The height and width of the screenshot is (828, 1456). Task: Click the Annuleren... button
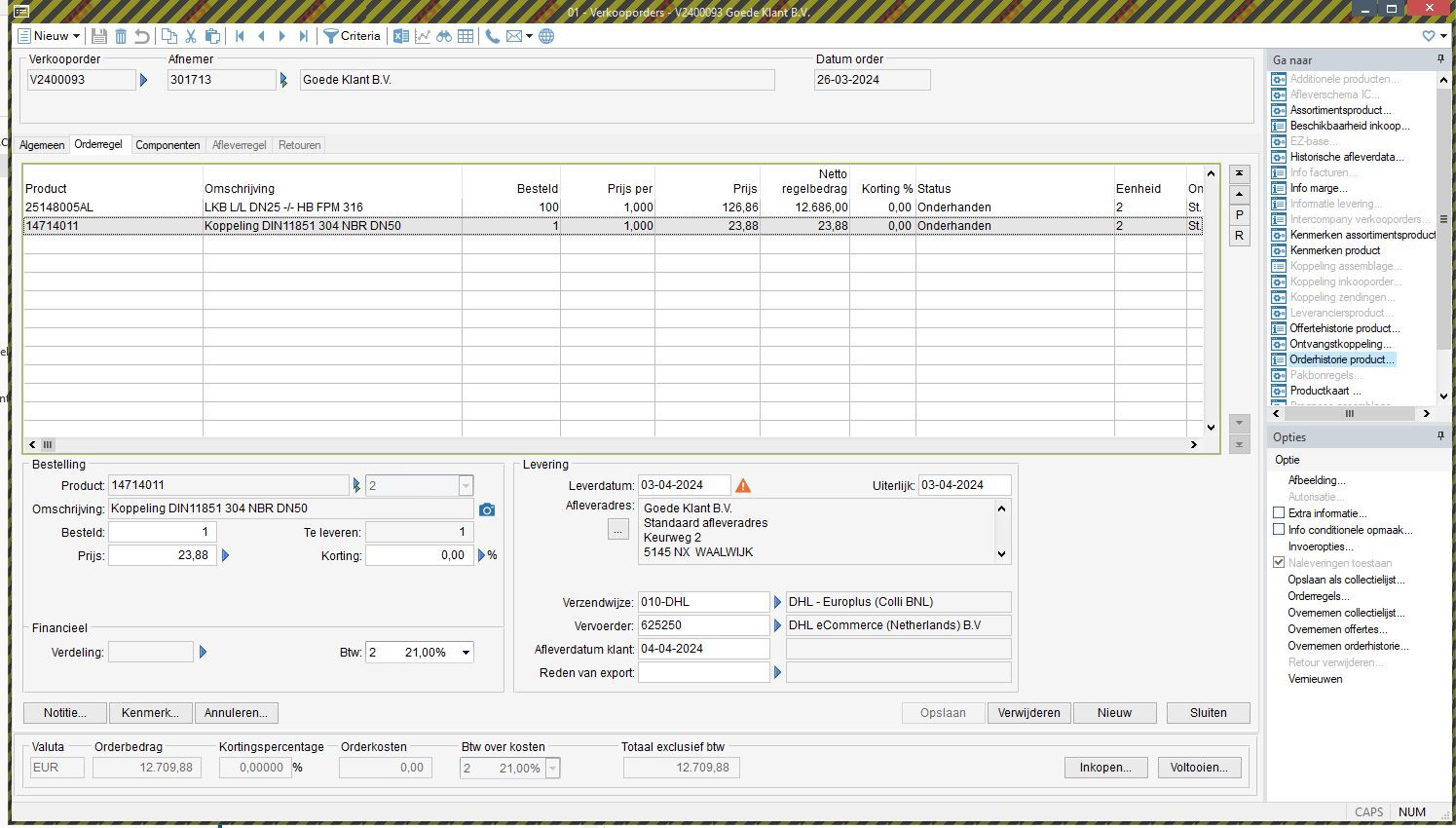(x=237, y=713)
